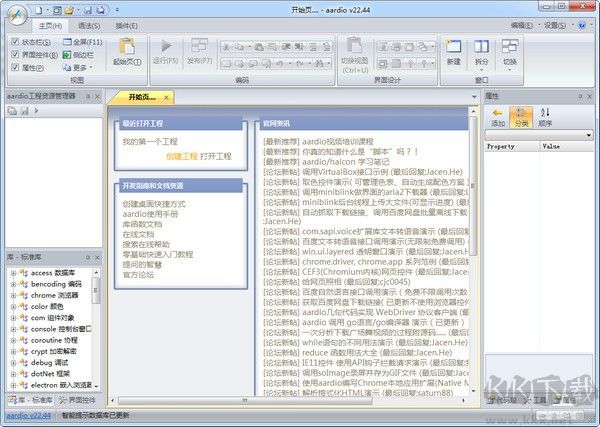Click the 切换视图 (Ctrl+U) button
600x427 pixels.
coord(355,55)
